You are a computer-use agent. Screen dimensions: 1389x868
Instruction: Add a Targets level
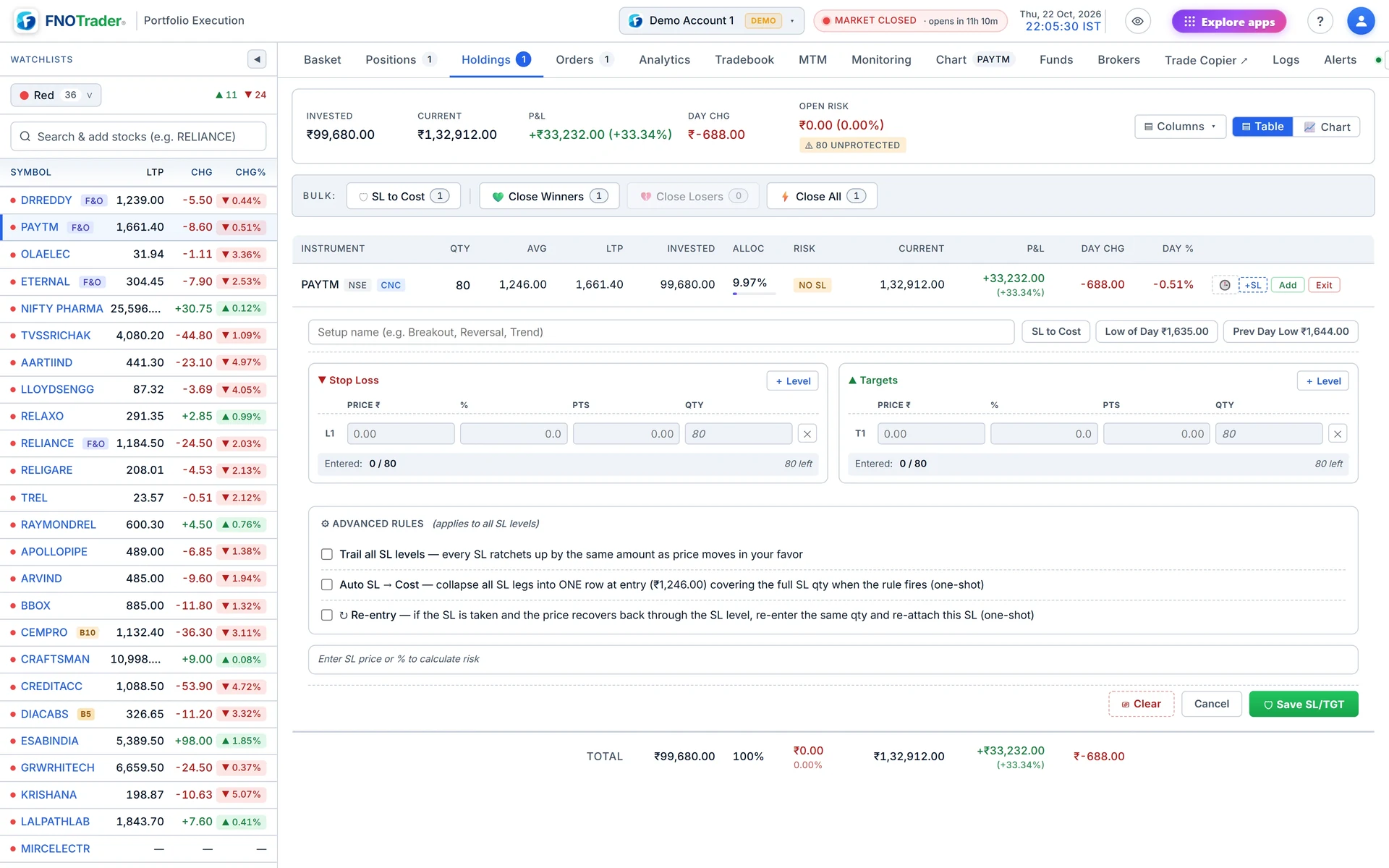click(1323, 381)
